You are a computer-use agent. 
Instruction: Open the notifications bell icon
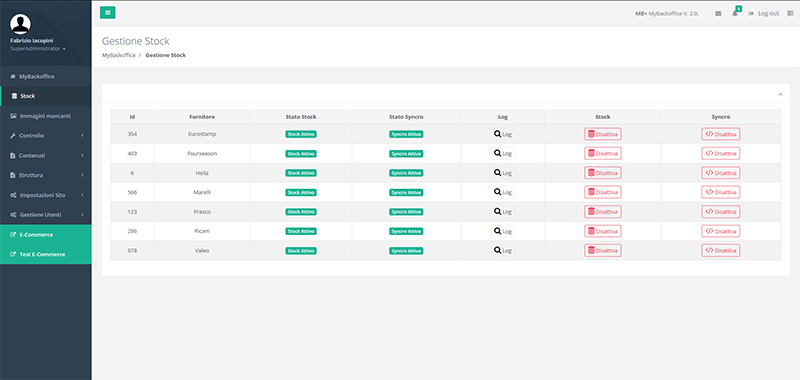pyautogui.click(x=735, y=13)
